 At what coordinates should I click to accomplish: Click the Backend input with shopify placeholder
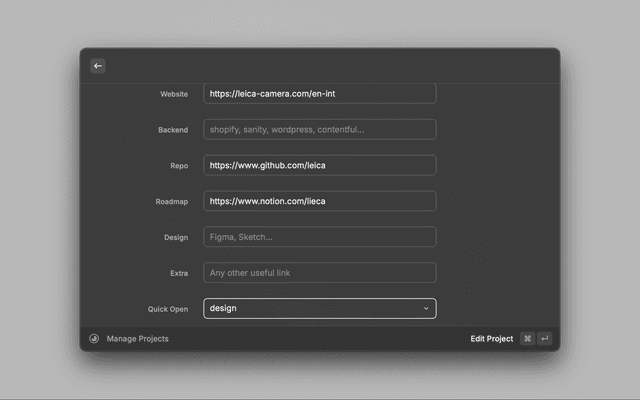[319, 130]
